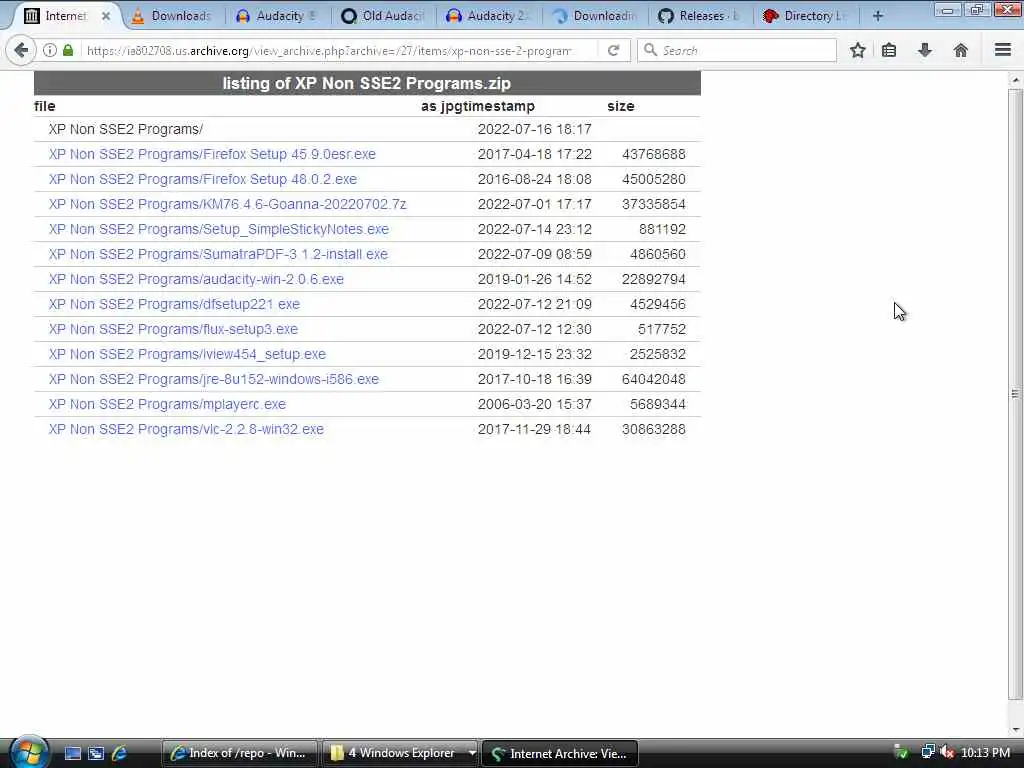
Task: Select the 'XP Non SSE2 Programs/' folder row text
Action: 125,129
